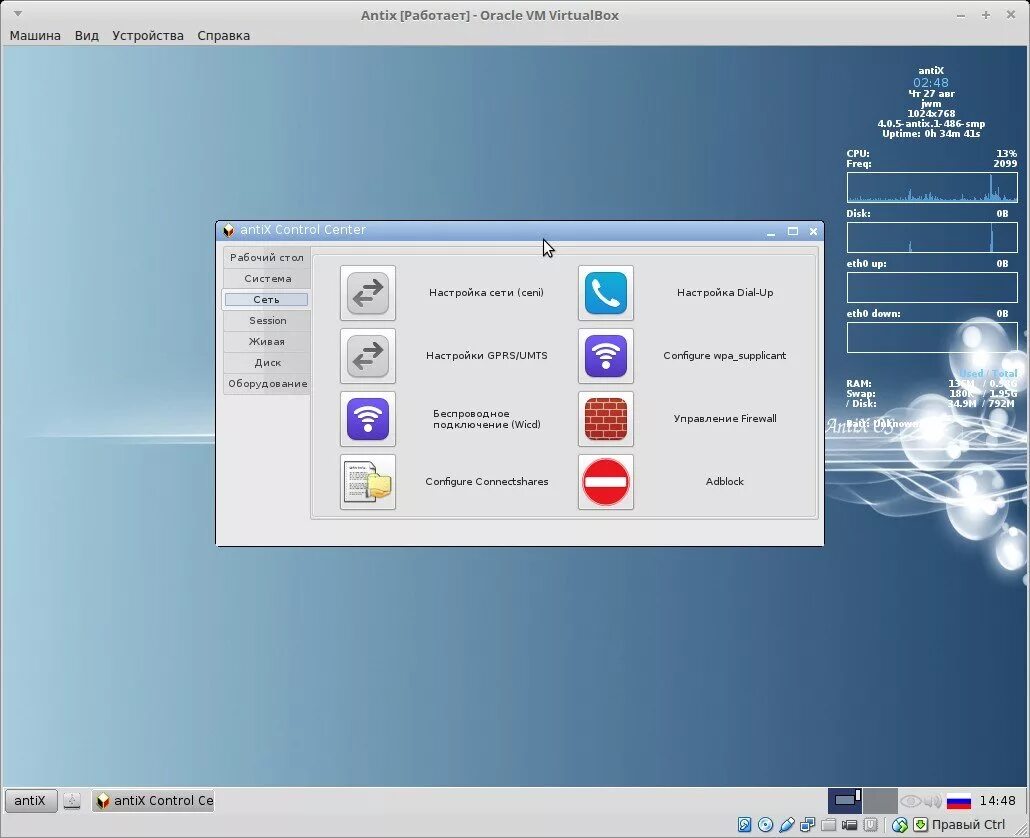Click the host key green arrow icon

click(920, 825)
